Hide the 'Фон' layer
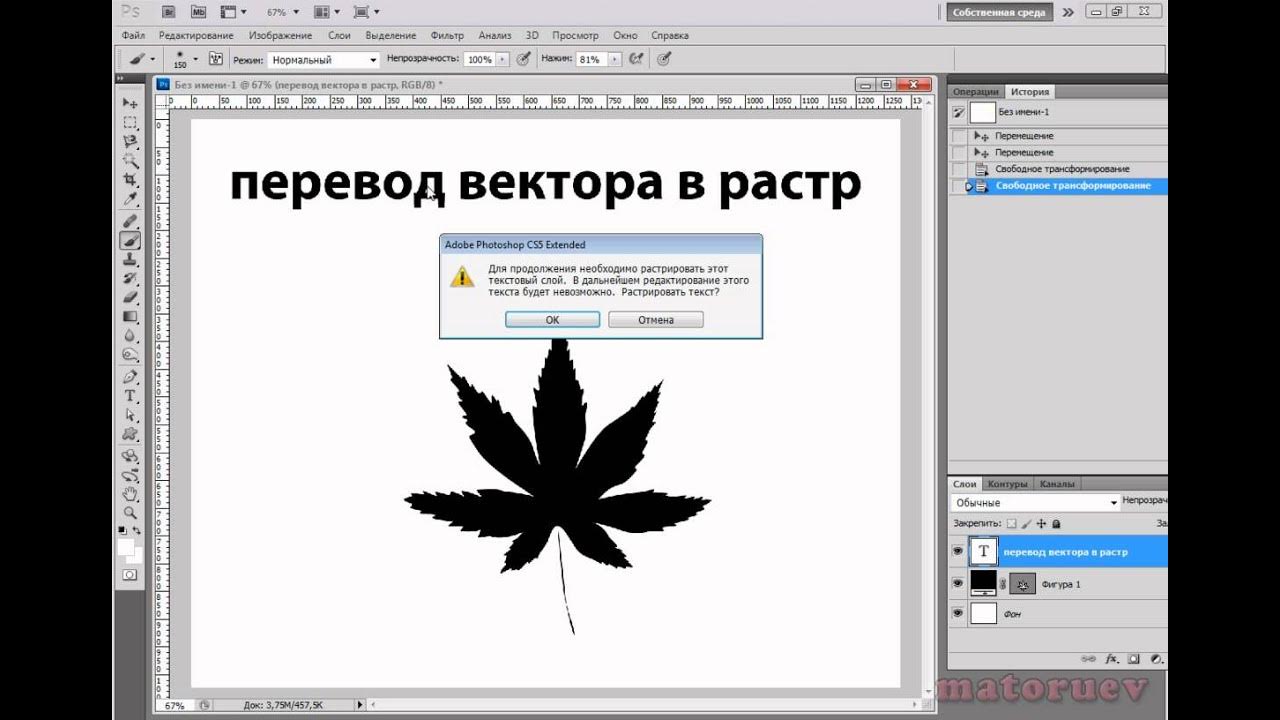 pyautogui.click(x=958, y=613)
